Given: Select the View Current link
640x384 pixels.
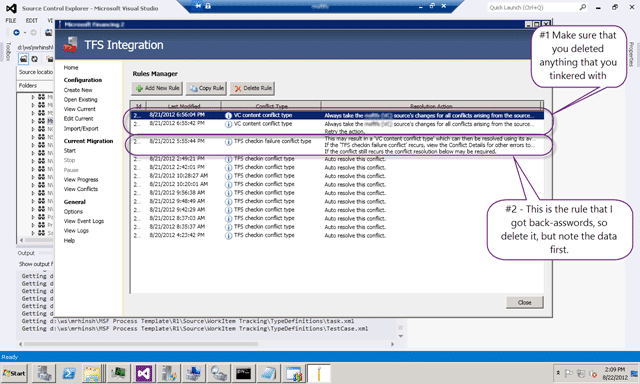Looking at the screenshot, I should pos(80,109).
